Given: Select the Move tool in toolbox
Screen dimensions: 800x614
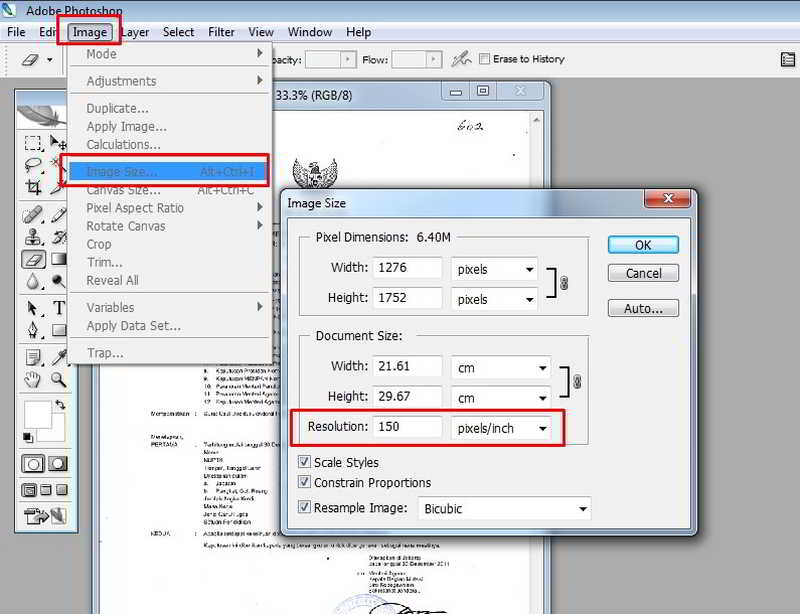Looking at the screenshot, I should 58,142.
